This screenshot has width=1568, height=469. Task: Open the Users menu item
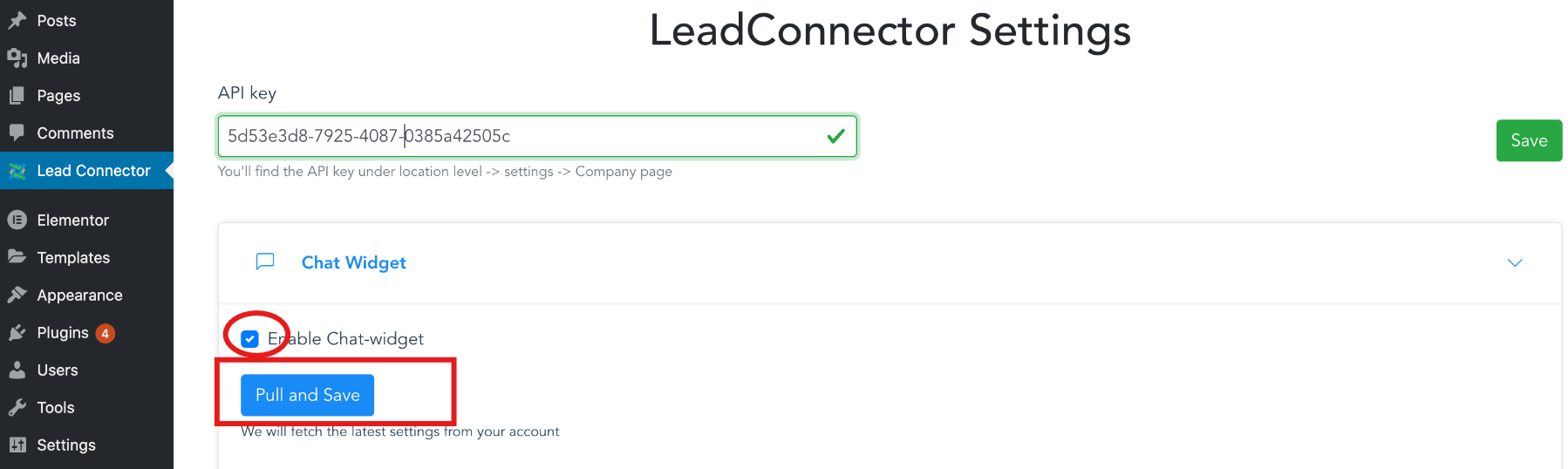(58, 370)
